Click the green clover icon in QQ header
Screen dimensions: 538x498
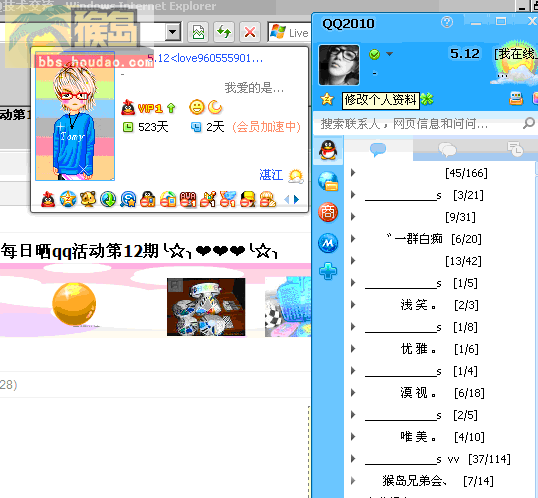(x=427, y=100)
